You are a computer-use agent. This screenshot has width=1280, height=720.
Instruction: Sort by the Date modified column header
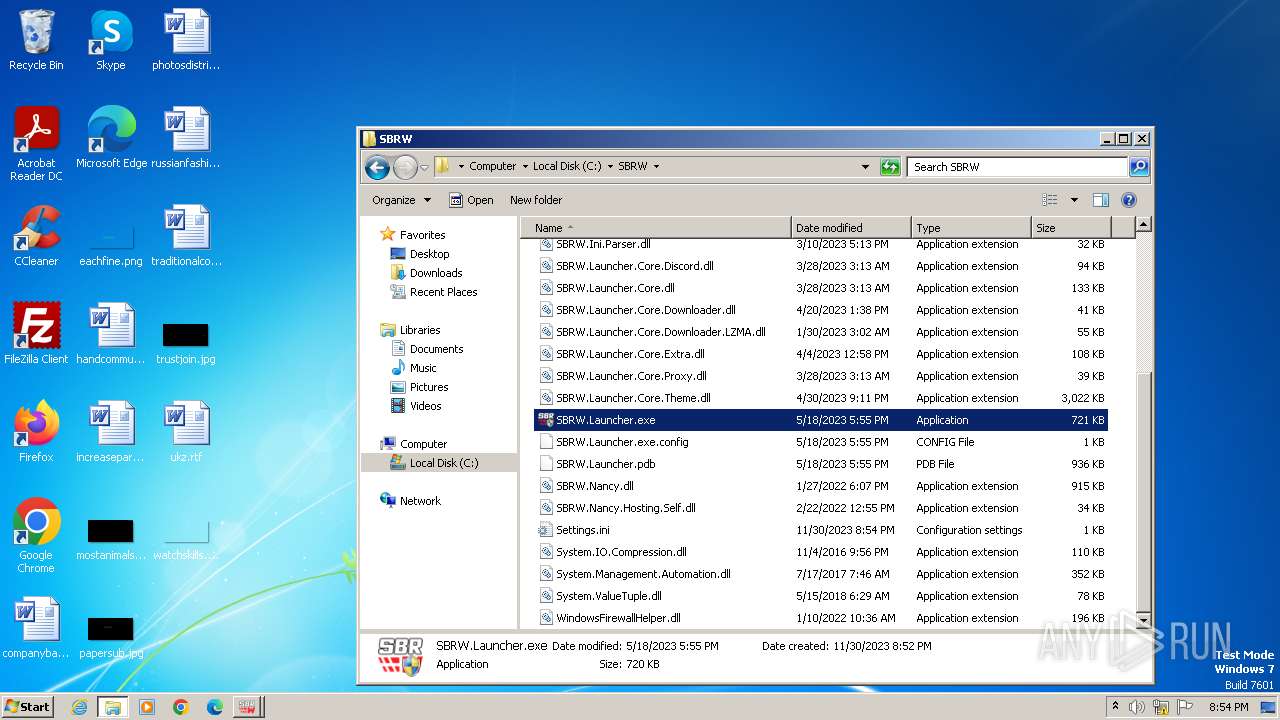[851, 228]
